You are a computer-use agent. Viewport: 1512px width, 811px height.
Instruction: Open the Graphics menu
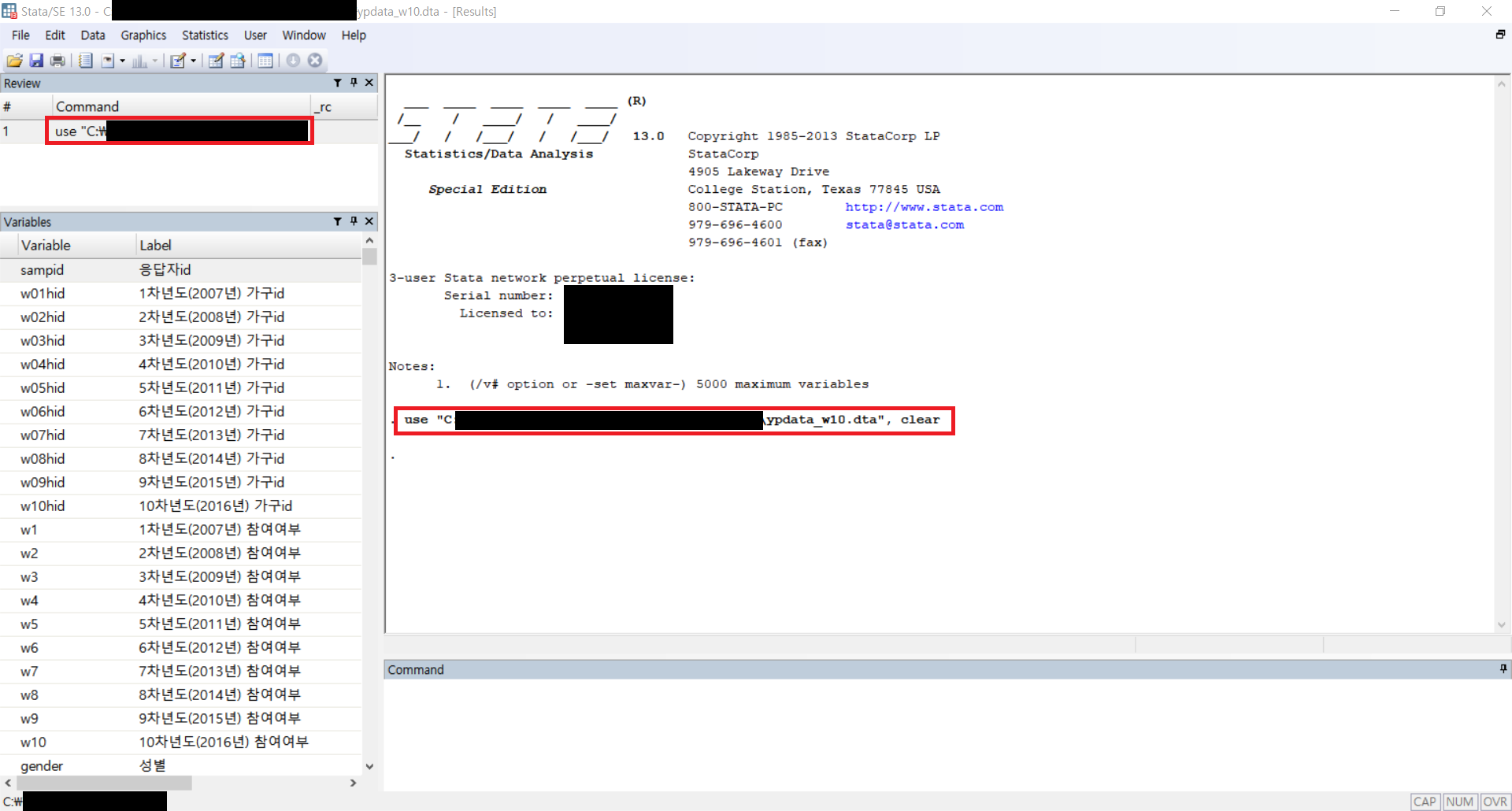pos(143,35)
